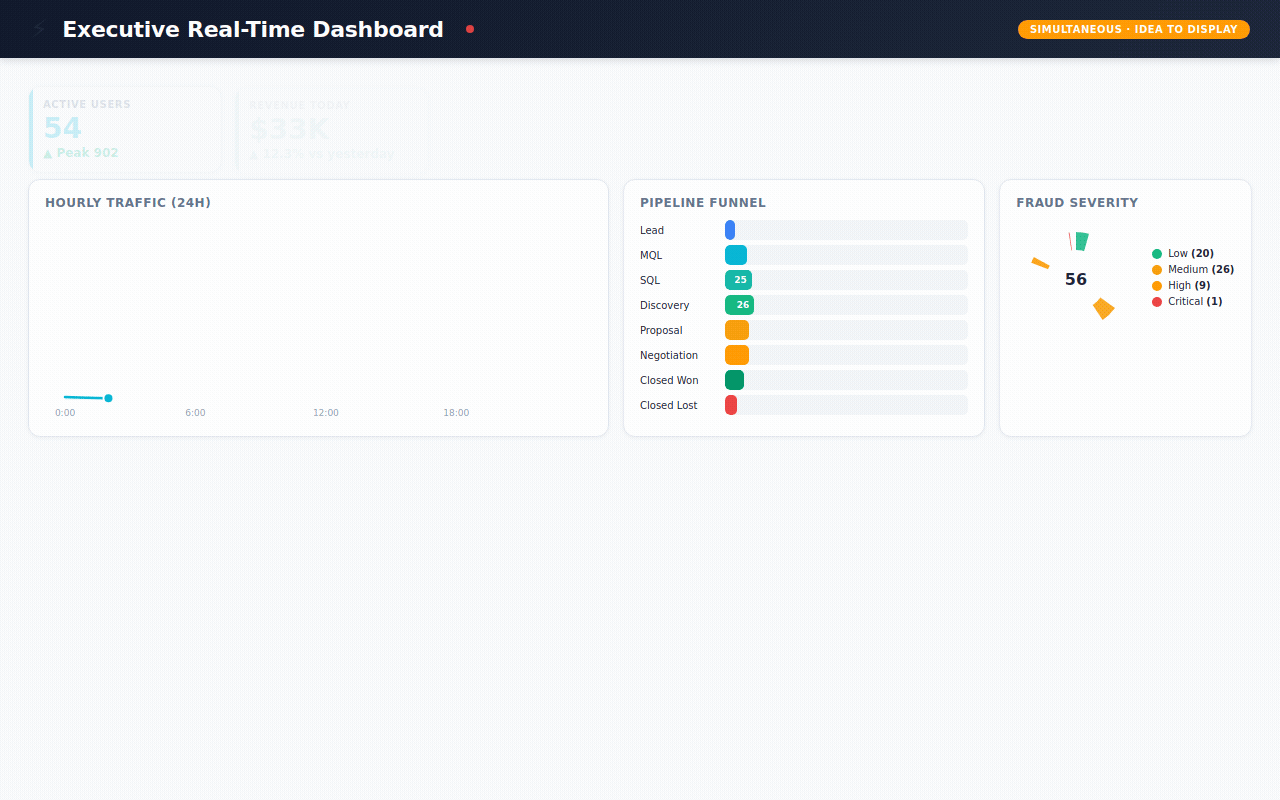1280x800 pixels.
Task: Click the Closed Lost red funnel bar
Action: 731,405
